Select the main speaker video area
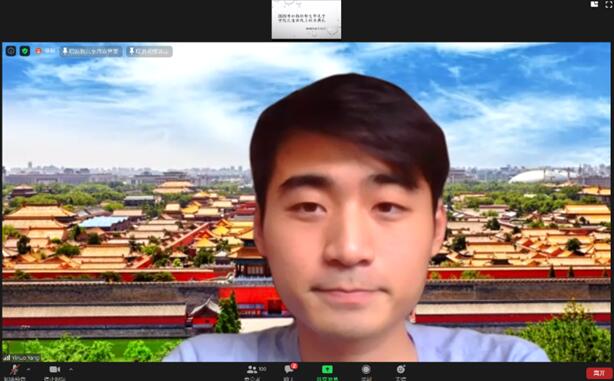Image resolution: width=614 pixels, height=381 pixels. click(x=306, y=202)
